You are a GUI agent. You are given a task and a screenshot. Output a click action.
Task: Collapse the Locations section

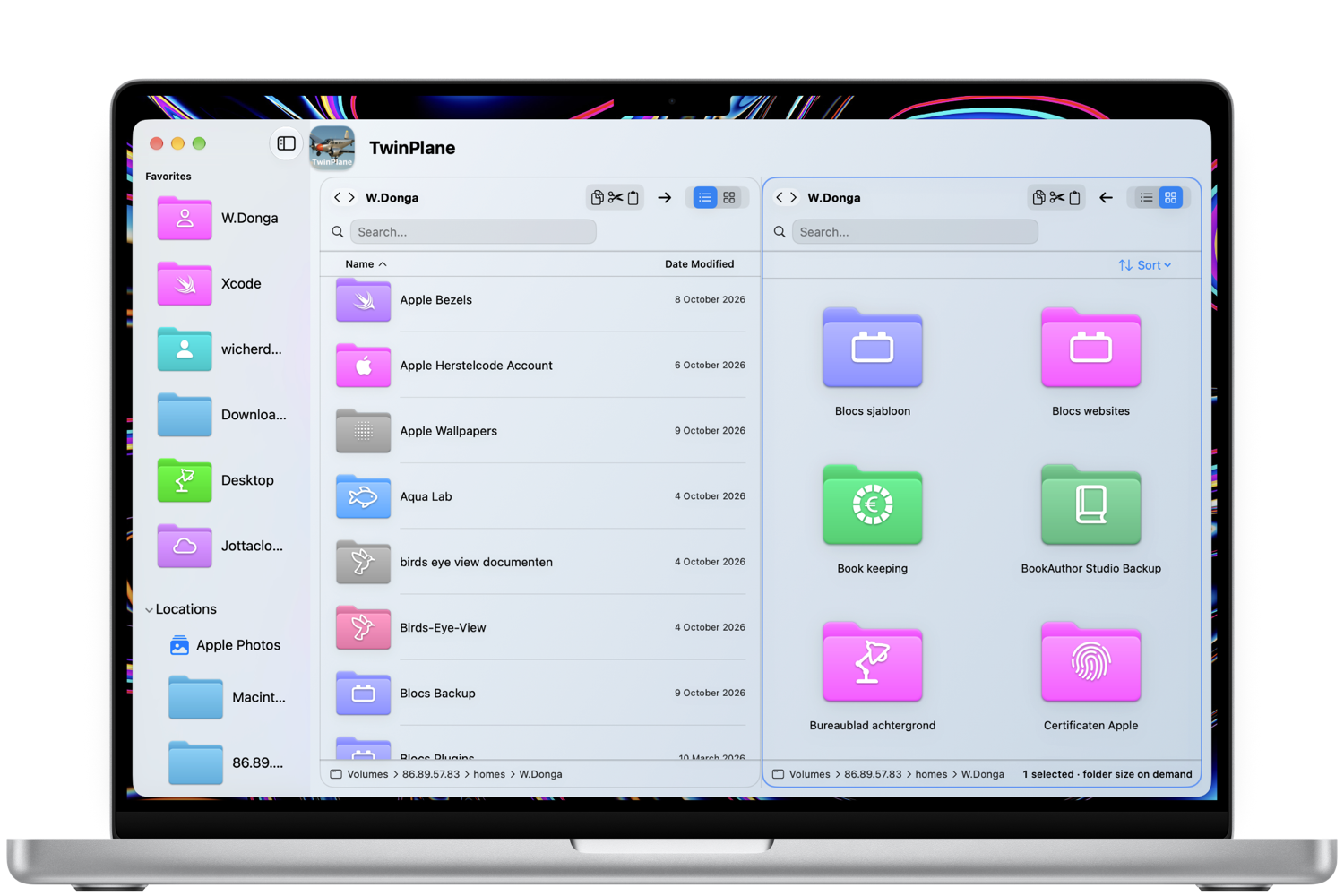click(x=149, y=610)
